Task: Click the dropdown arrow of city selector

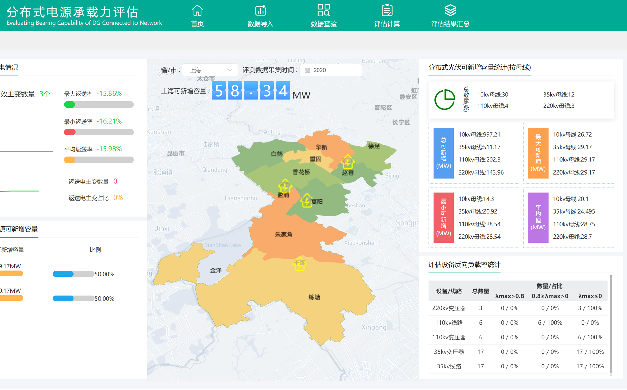Action: 230,70
